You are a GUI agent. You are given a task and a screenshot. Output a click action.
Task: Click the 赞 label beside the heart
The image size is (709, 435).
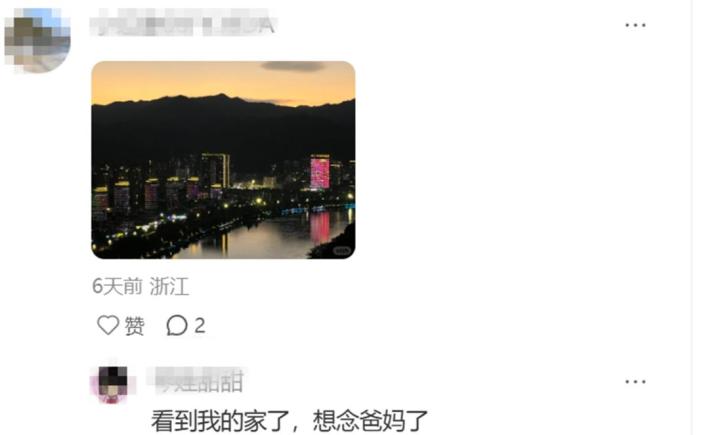pyautogui.click(x=134, y=326)
